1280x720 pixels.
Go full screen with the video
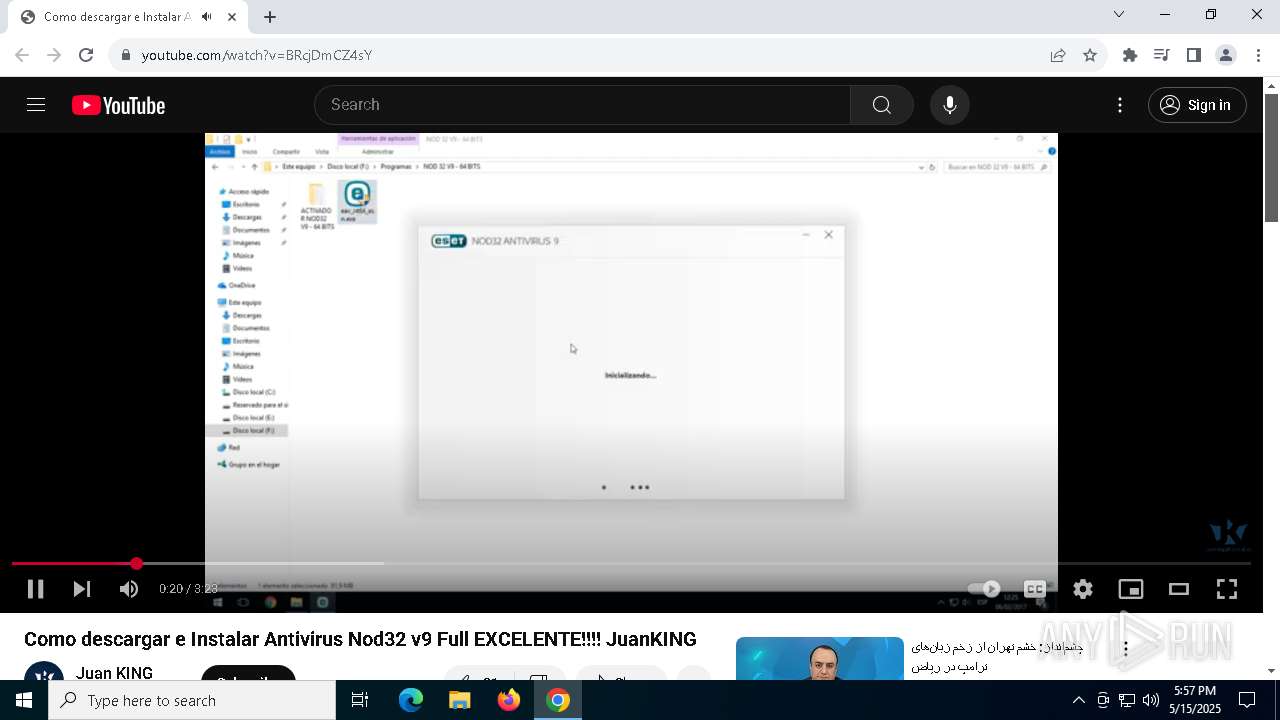pos(1227,589)
